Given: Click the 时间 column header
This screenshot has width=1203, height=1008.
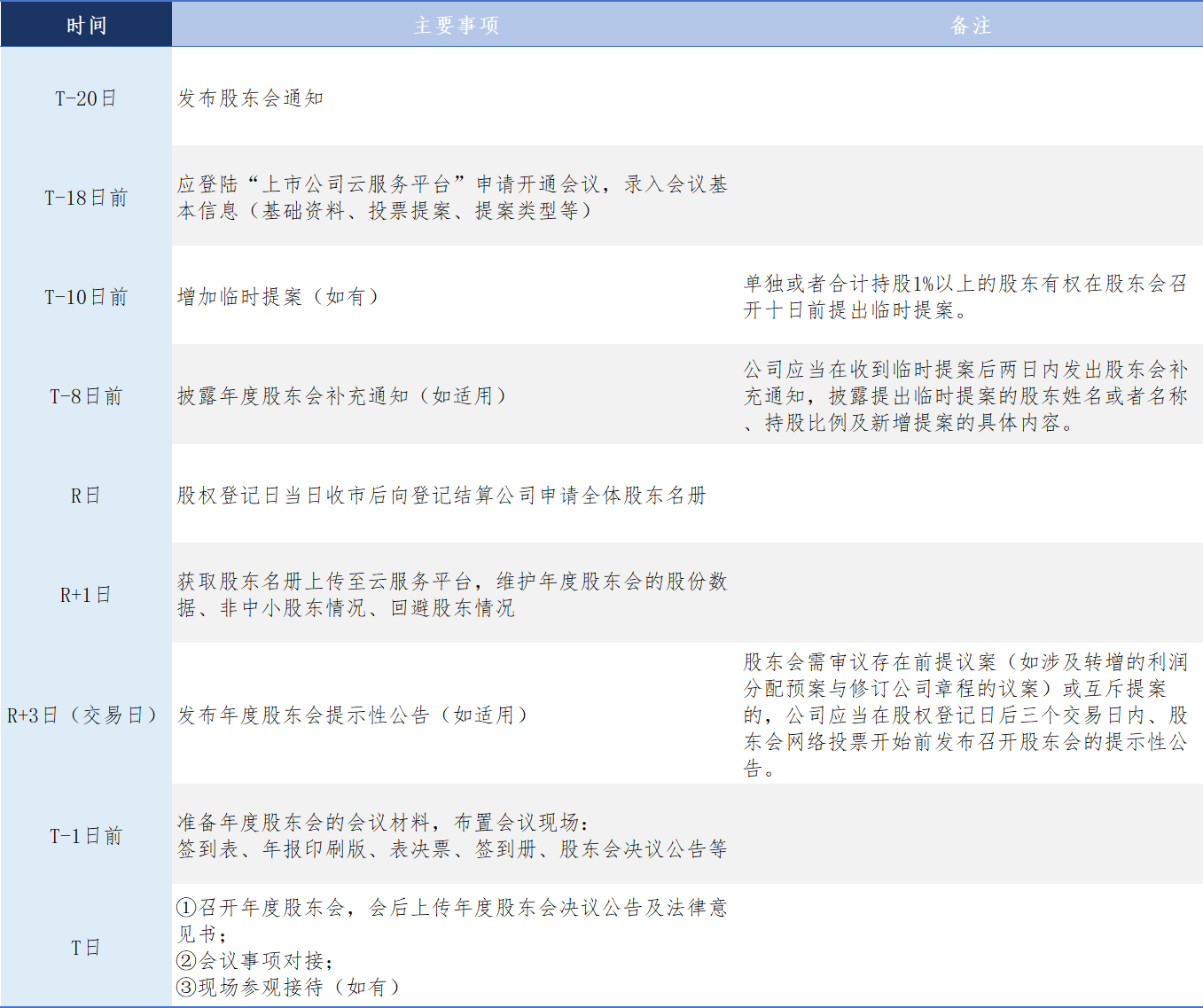Looking at the screenshot, I should [86, 25].
